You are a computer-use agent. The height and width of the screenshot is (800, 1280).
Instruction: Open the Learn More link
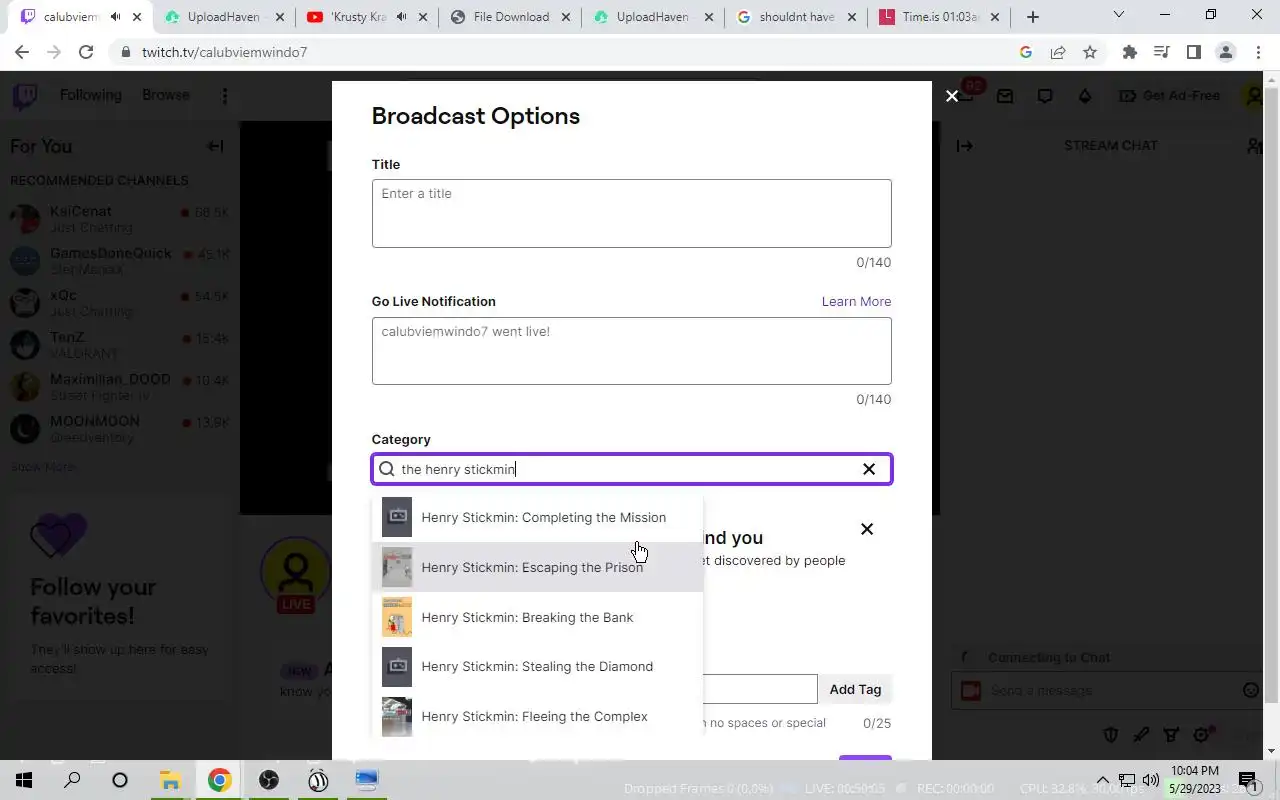tap(856, 301)
